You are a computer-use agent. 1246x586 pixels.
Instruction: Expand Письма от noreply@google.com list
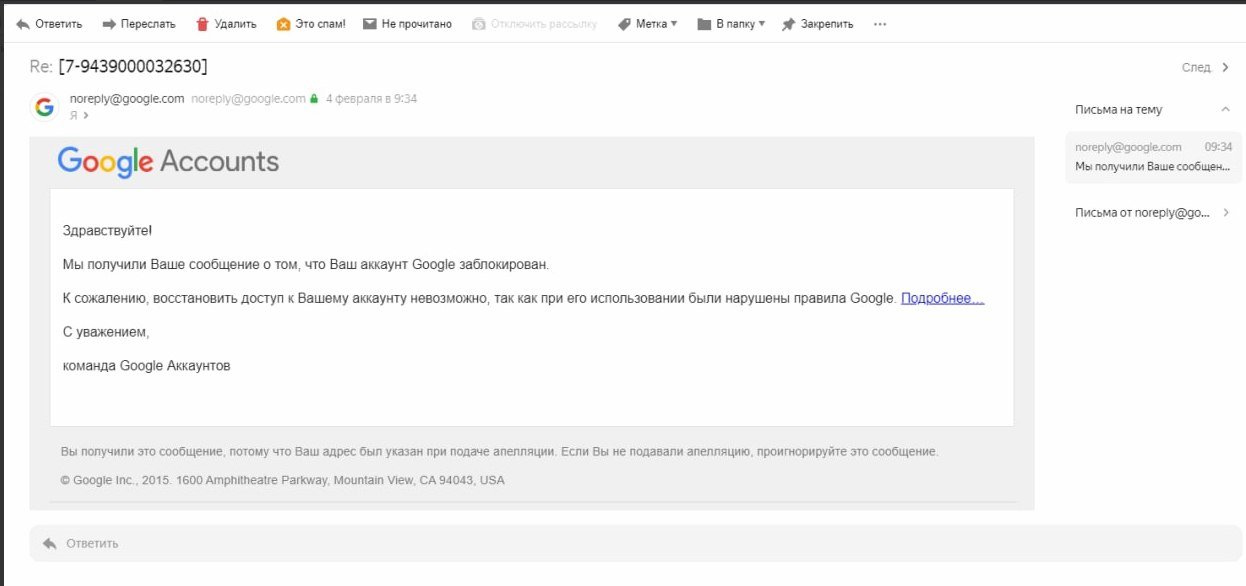pos(1225,213)
